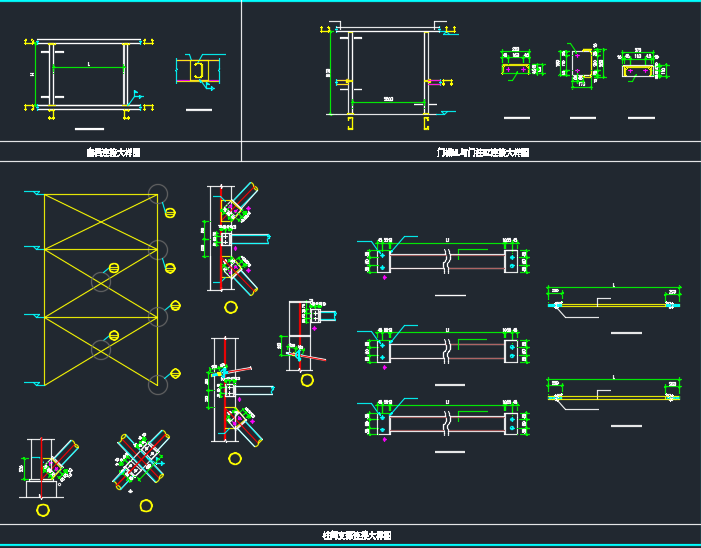The image size is (701, 548).
Task: Select the window opening detail caption text
Action: (x=113, y=152)
